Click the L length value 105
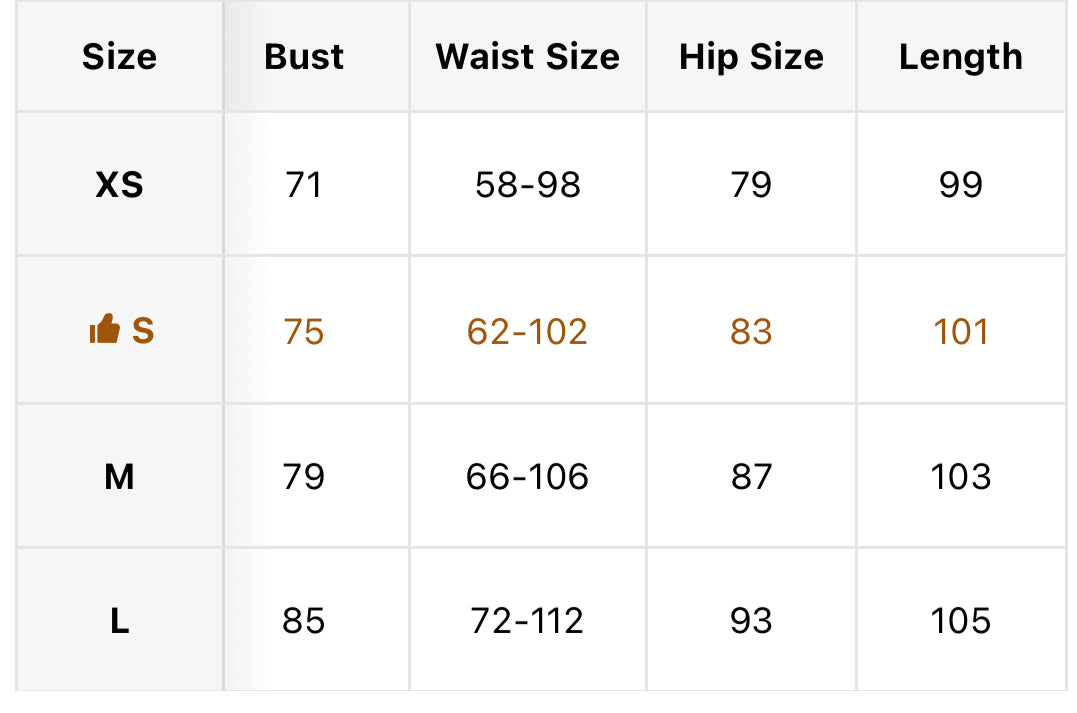The image size is (1077, 713). (961, 621)
